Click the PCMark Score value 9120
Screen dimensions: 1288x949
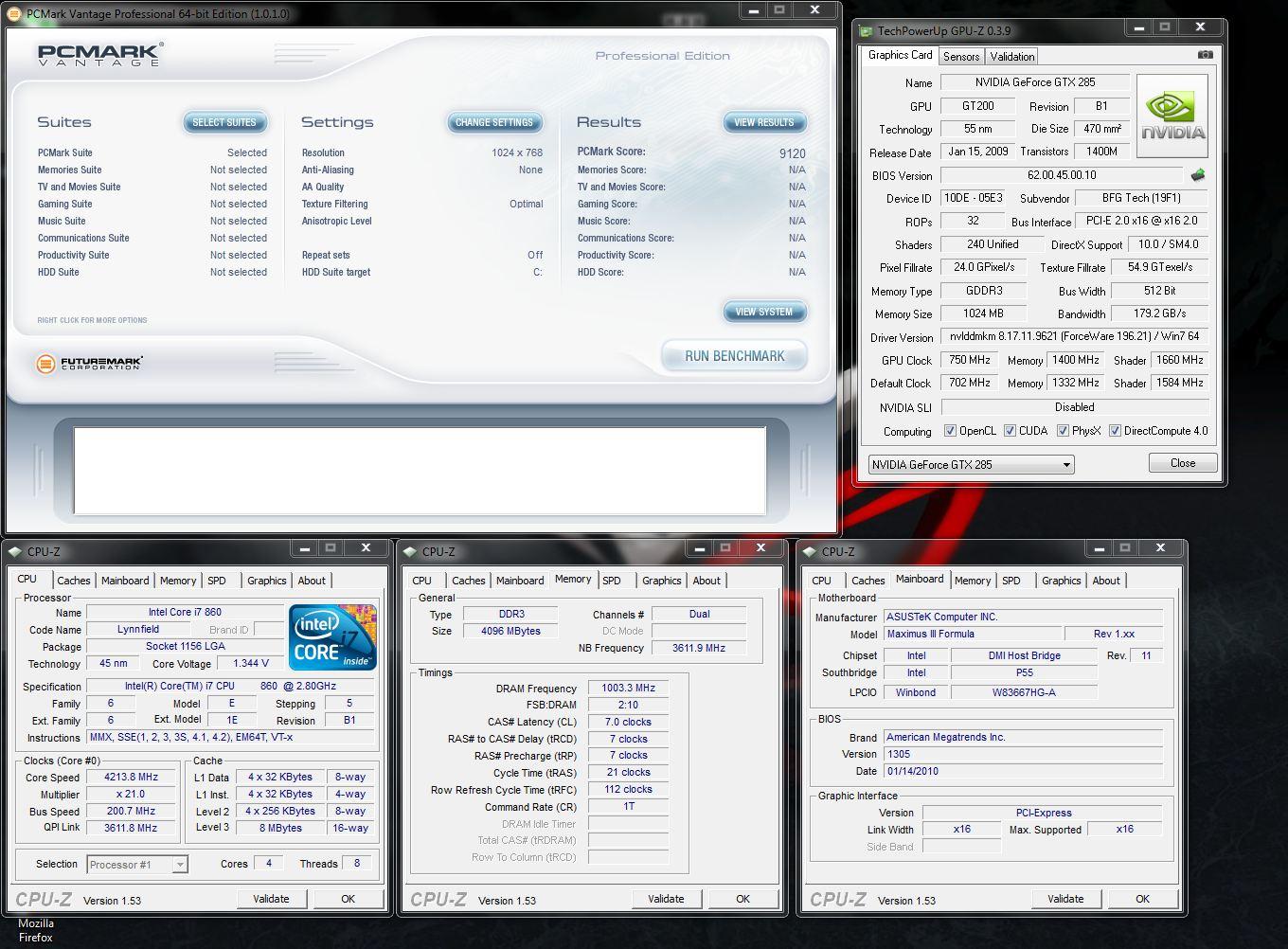tap(793, 153)
